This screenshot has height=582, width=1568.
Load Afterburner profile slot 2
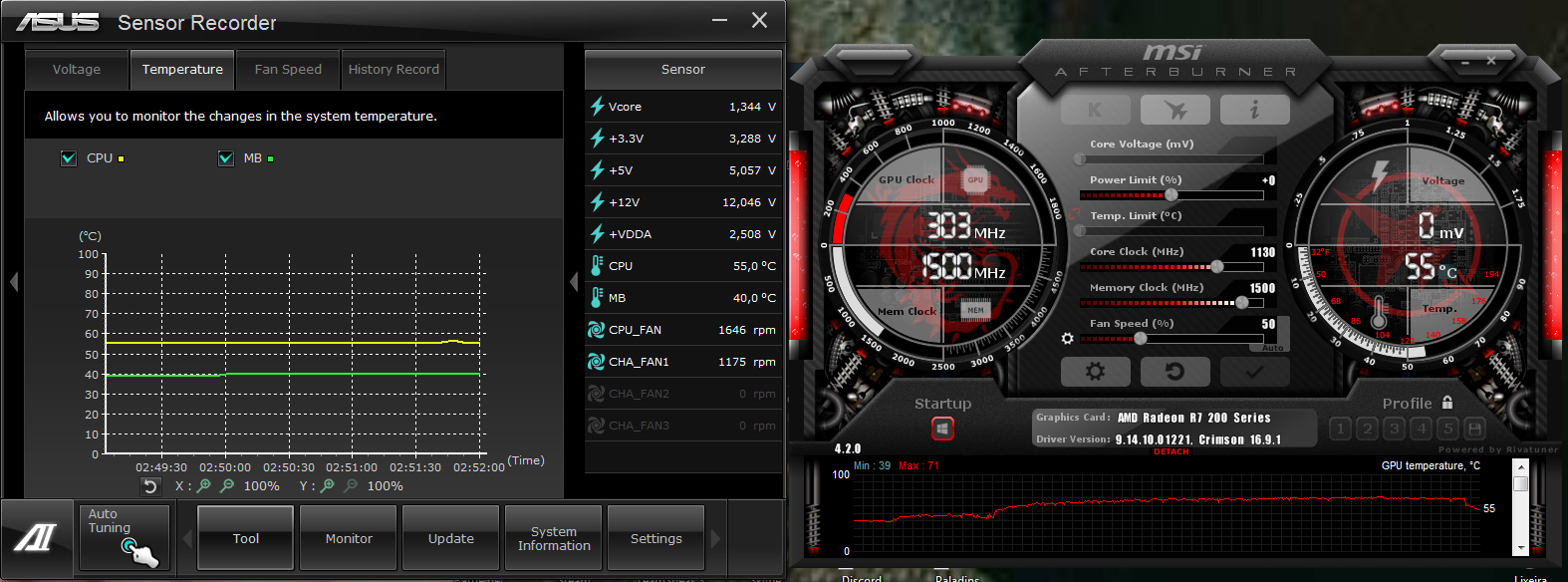click(x=1368, y=429)
